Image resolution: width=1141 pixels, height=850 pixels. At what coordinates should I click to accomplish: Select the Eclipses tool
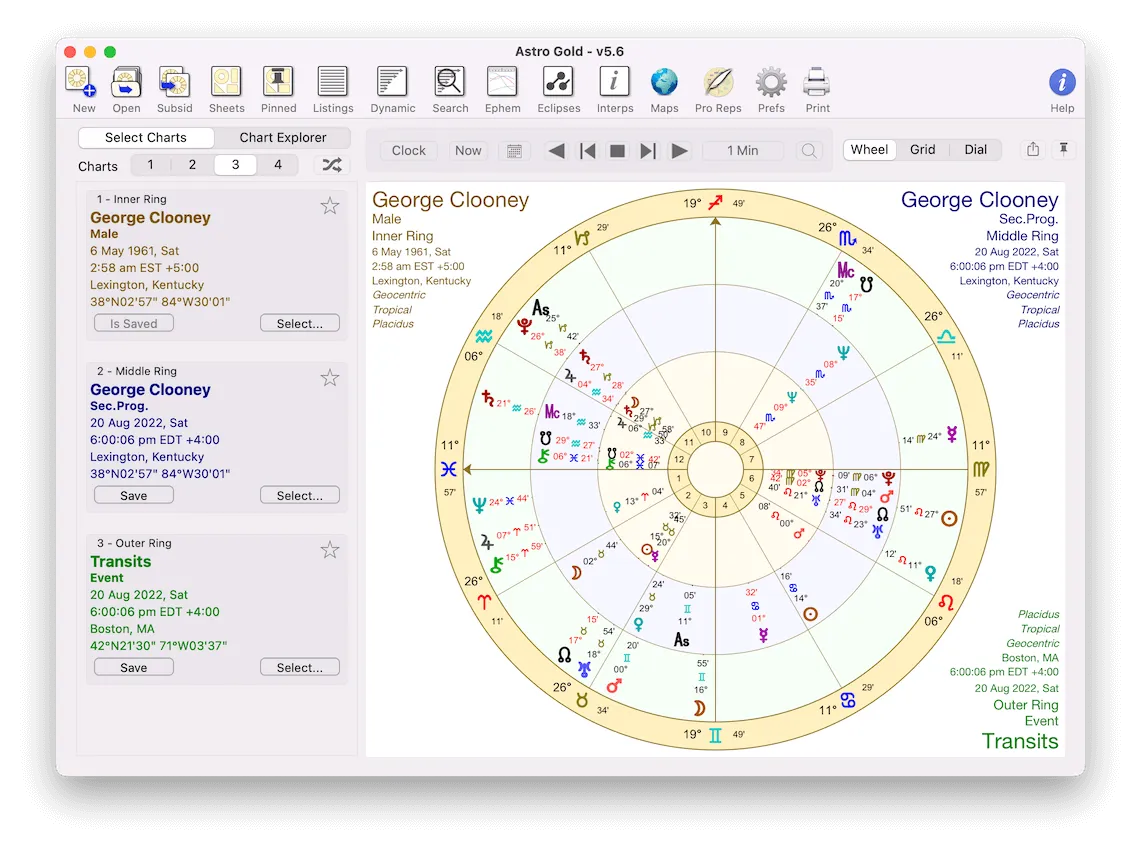(x=558, y=88)
